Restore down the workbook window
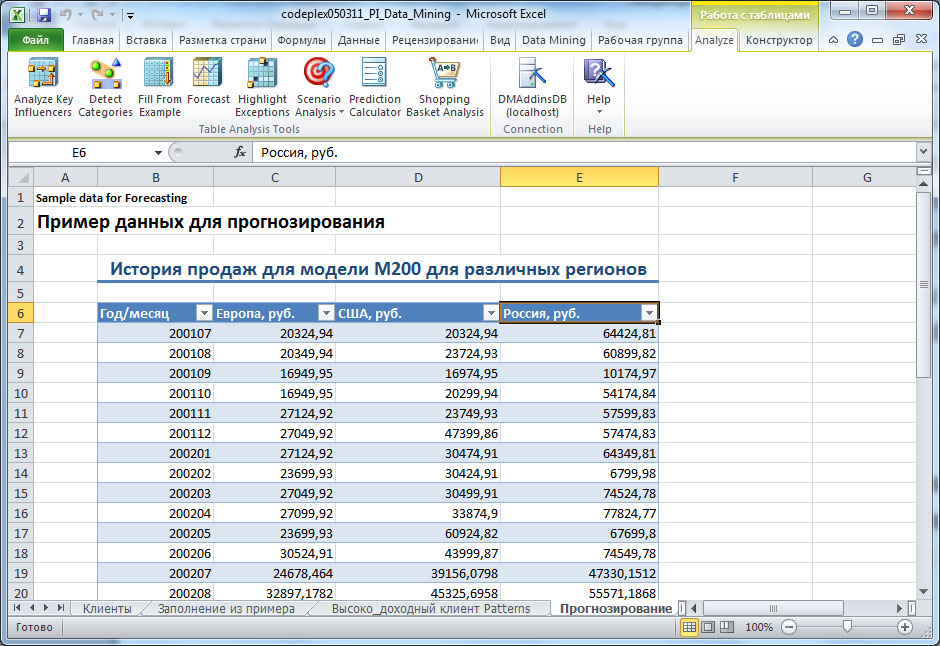940x646 pixels. tap(899, 40)
